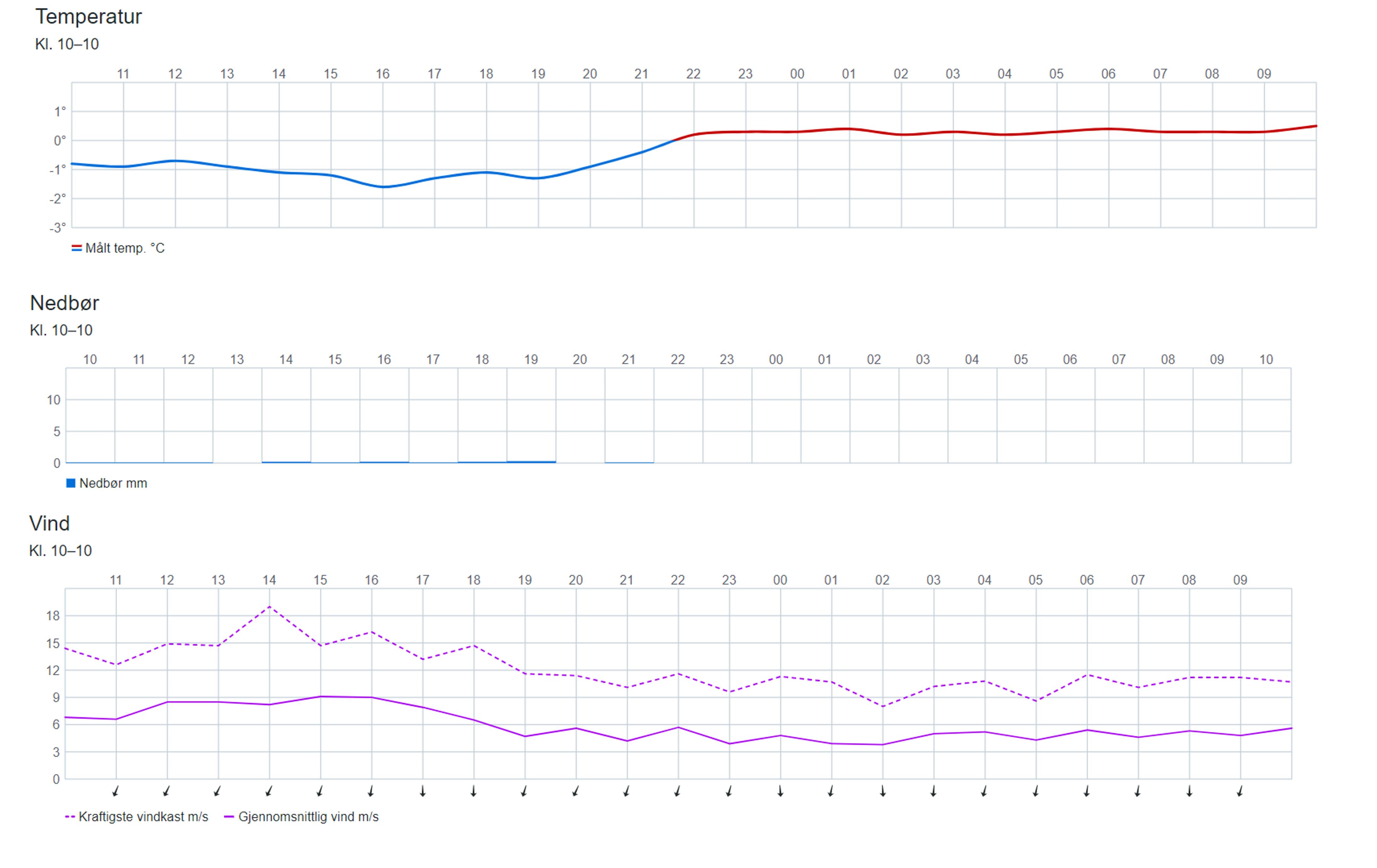Click the temperature low point at hour 16
1377x868 pixels.
pyautogui.click(x=383, y=187)
